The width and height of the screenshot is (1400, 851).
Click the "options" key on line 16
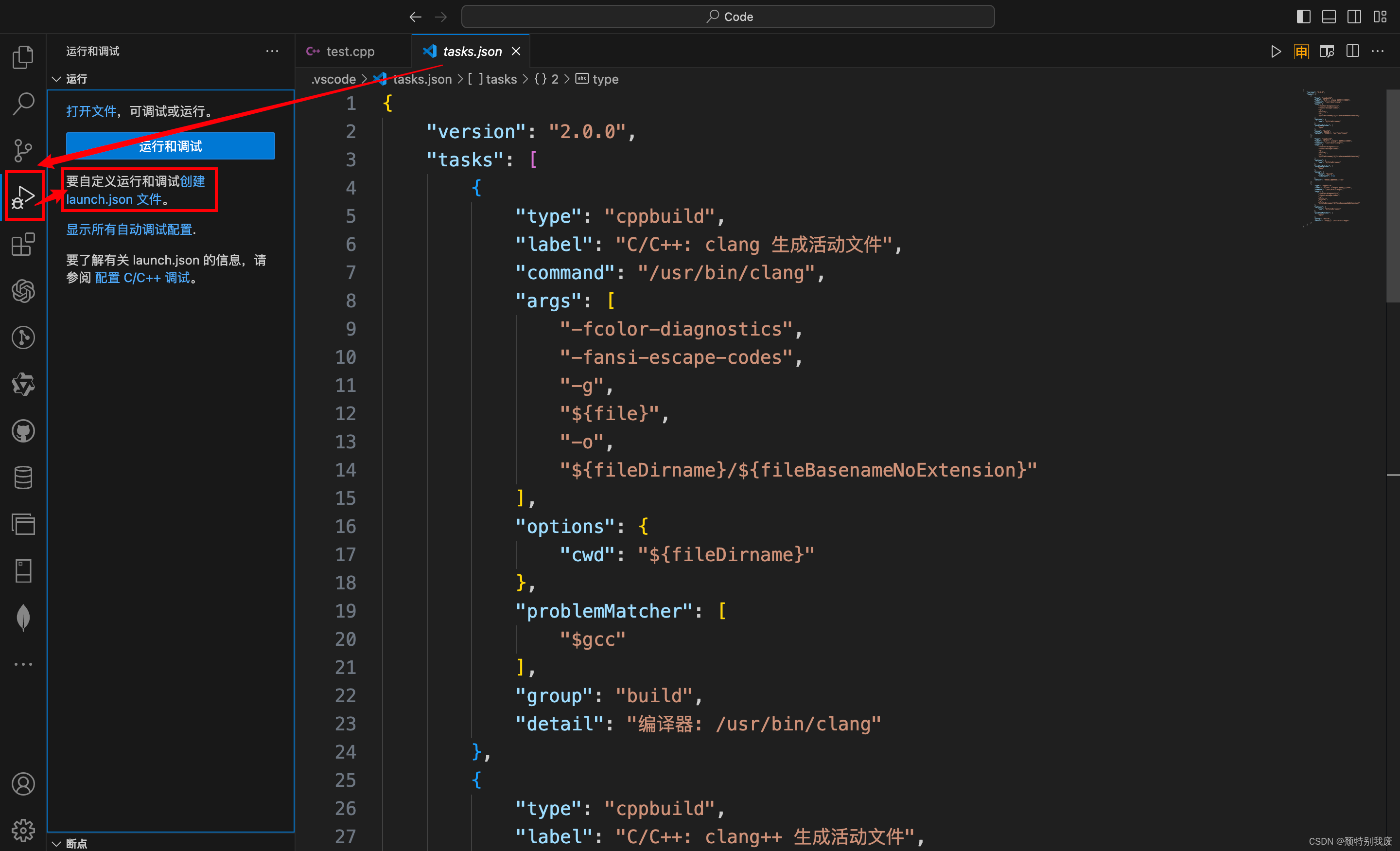(x=565, y=526)
